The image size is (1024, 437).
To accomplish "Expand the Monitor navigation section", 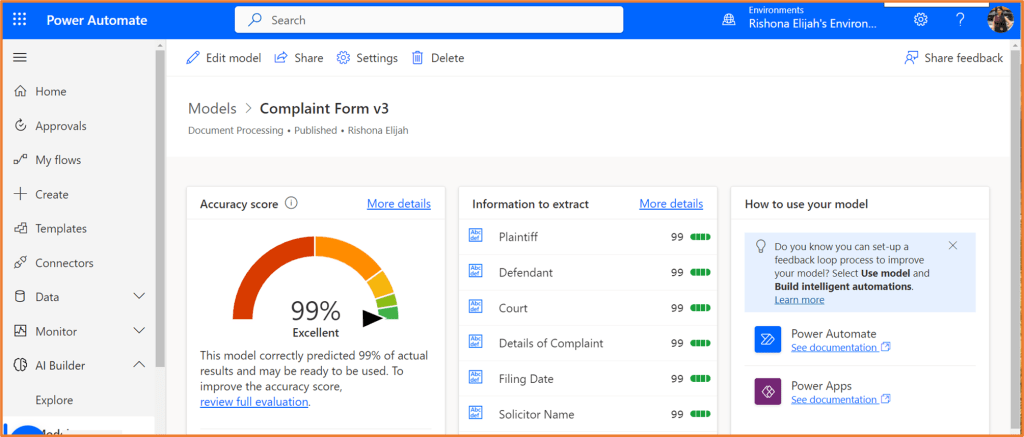I will coord(139,331).
